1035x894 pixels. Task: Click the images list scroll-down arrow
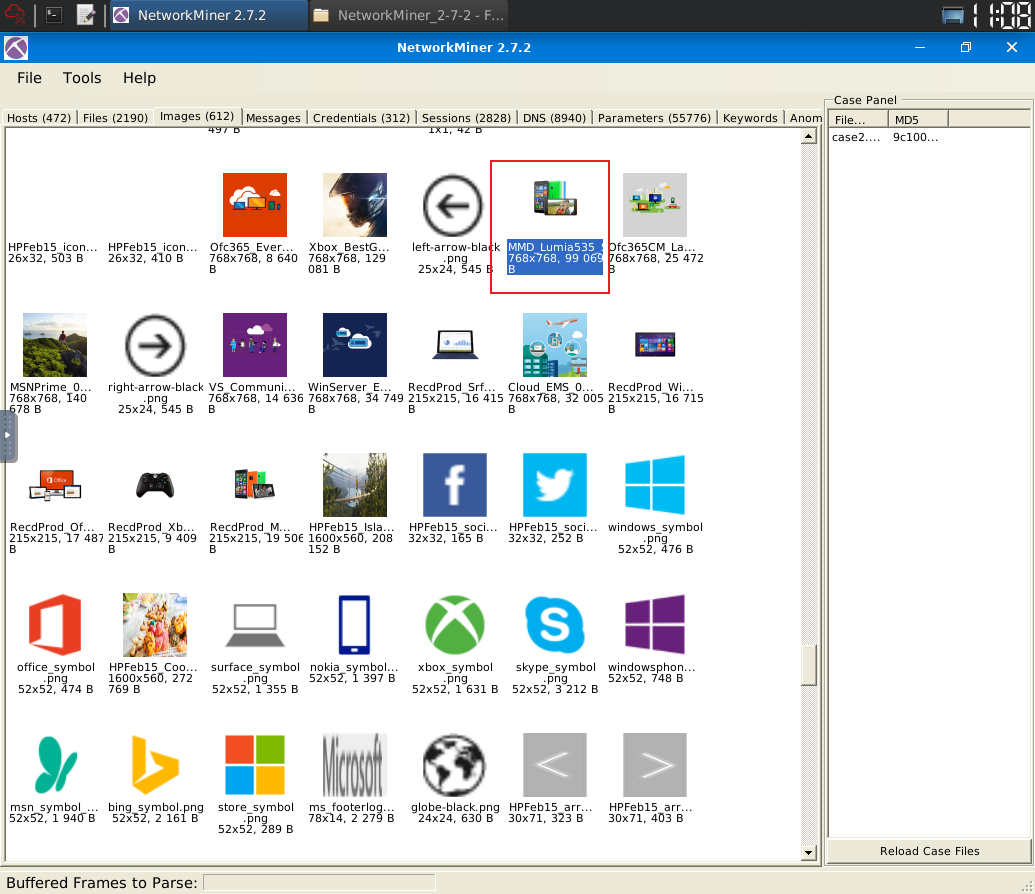pyautogui.click(x=809, y=852)
